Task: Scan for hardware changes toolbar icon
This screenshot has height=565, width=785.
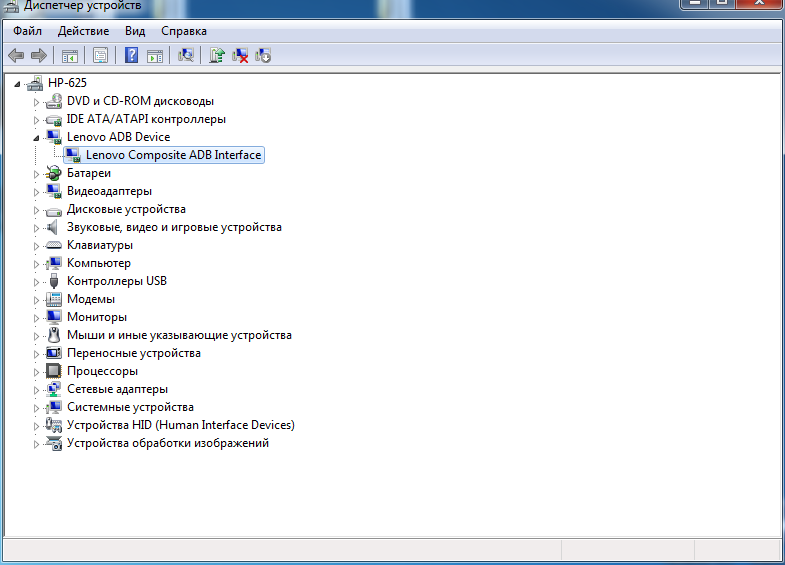Action: tap(185, 56)
